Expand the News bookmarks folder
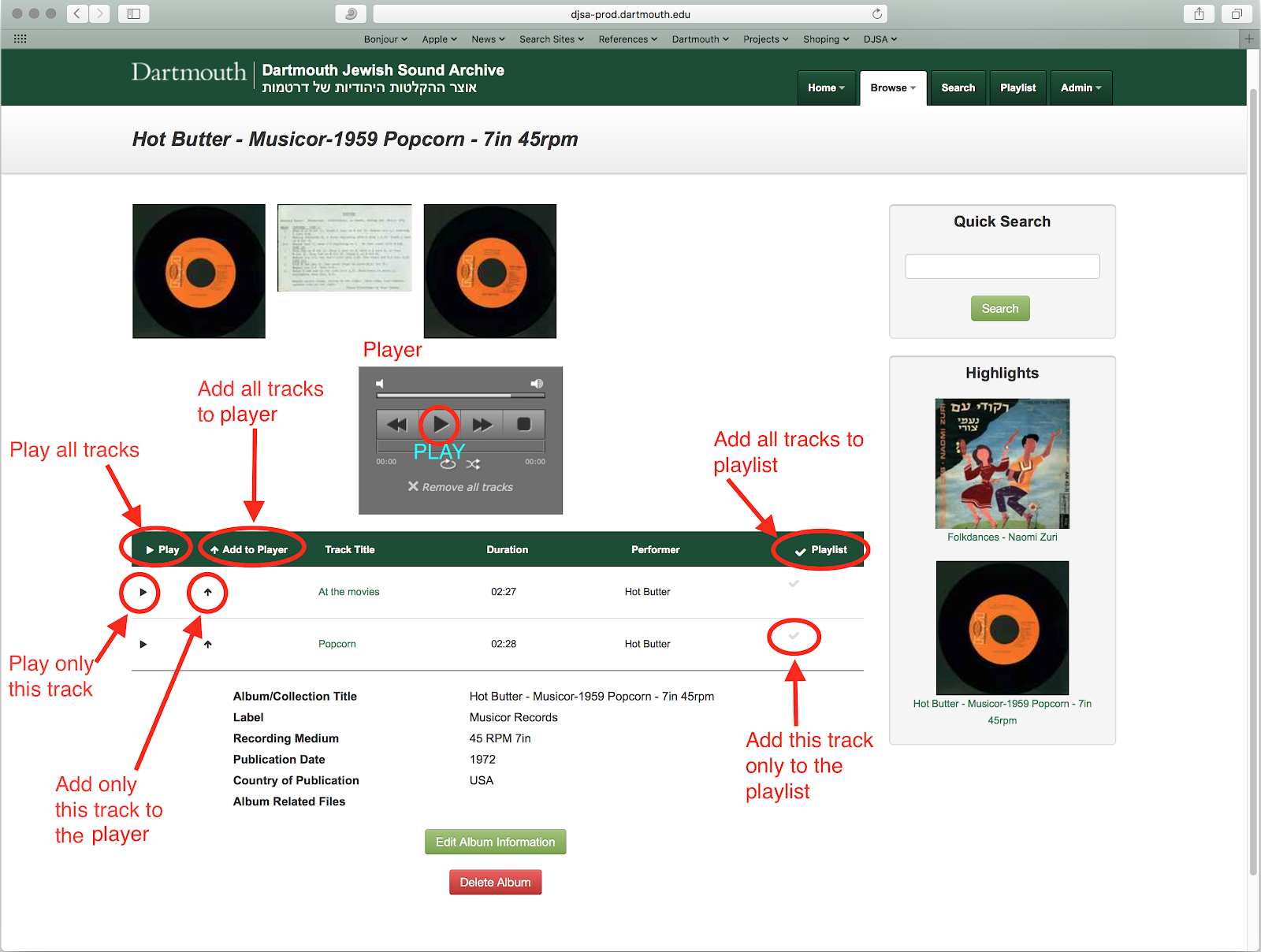 (x=488, y=39)
